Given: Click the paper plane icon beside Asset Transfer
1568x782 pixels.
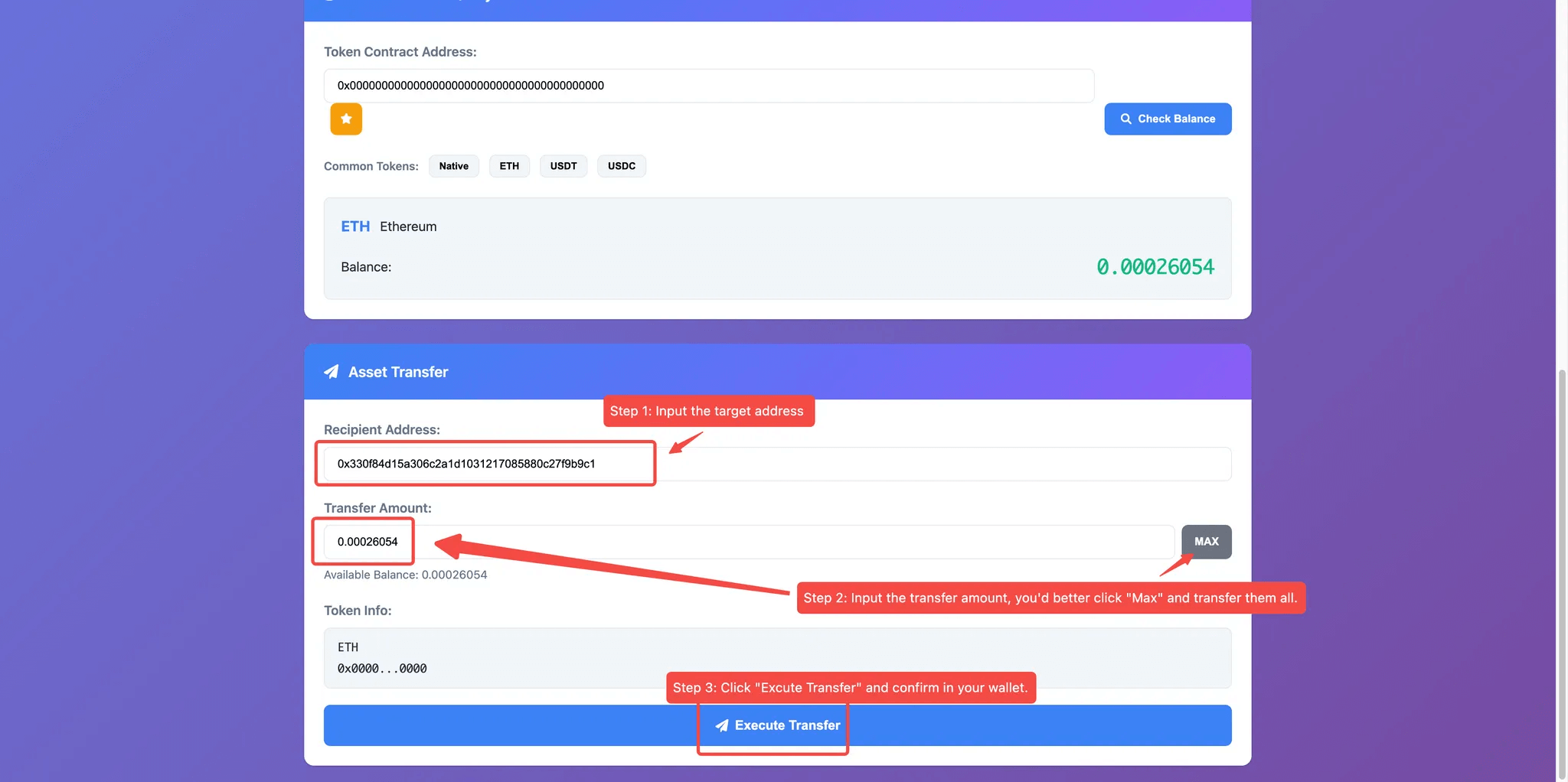Looking at the screenshot, I should coord(332,372).
